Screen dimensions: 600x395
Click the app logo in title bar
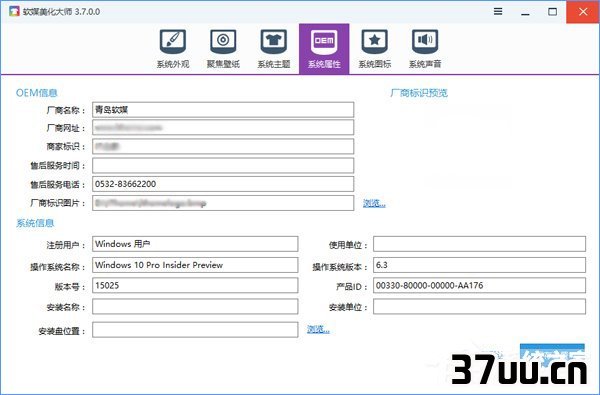pyautogui.click(x=14, y=11)
